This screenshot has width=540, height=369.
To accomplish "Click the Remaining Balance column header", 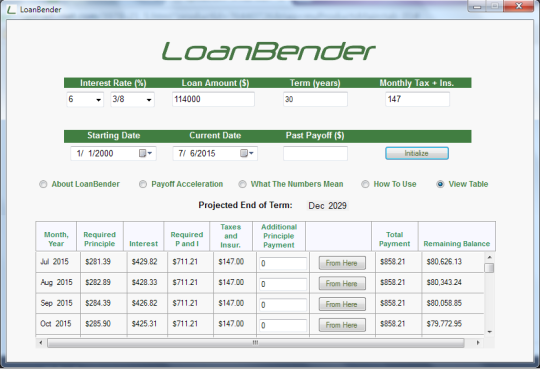I will pyautogui.click(x=457, y=236).
